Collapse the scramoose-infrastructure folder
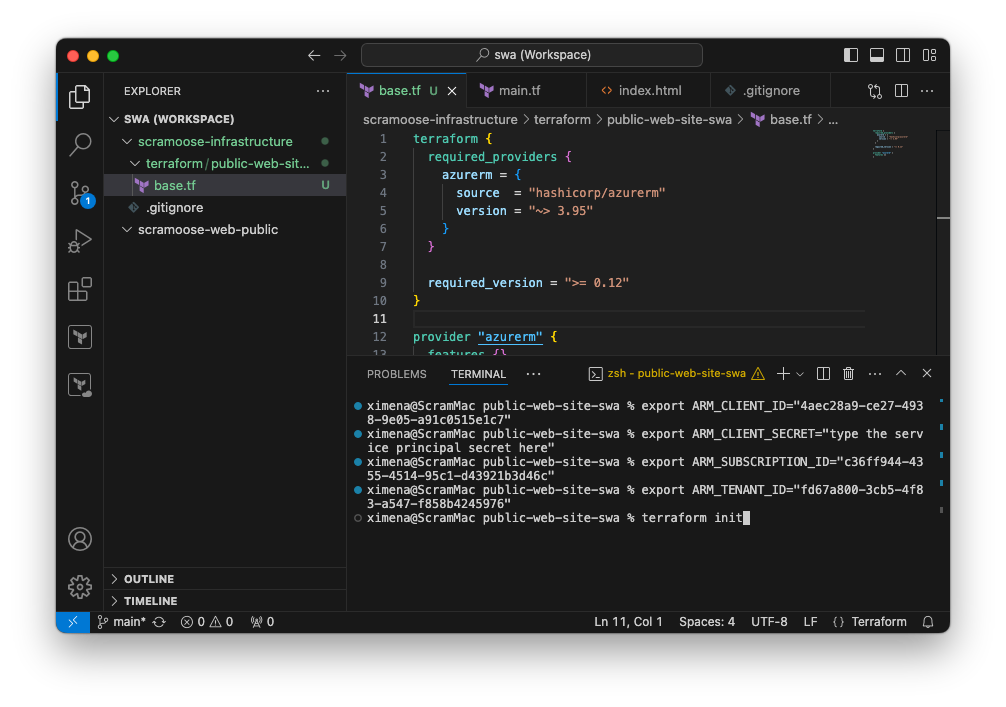This screenshot has height=707, width=1006. pos(225,141)
